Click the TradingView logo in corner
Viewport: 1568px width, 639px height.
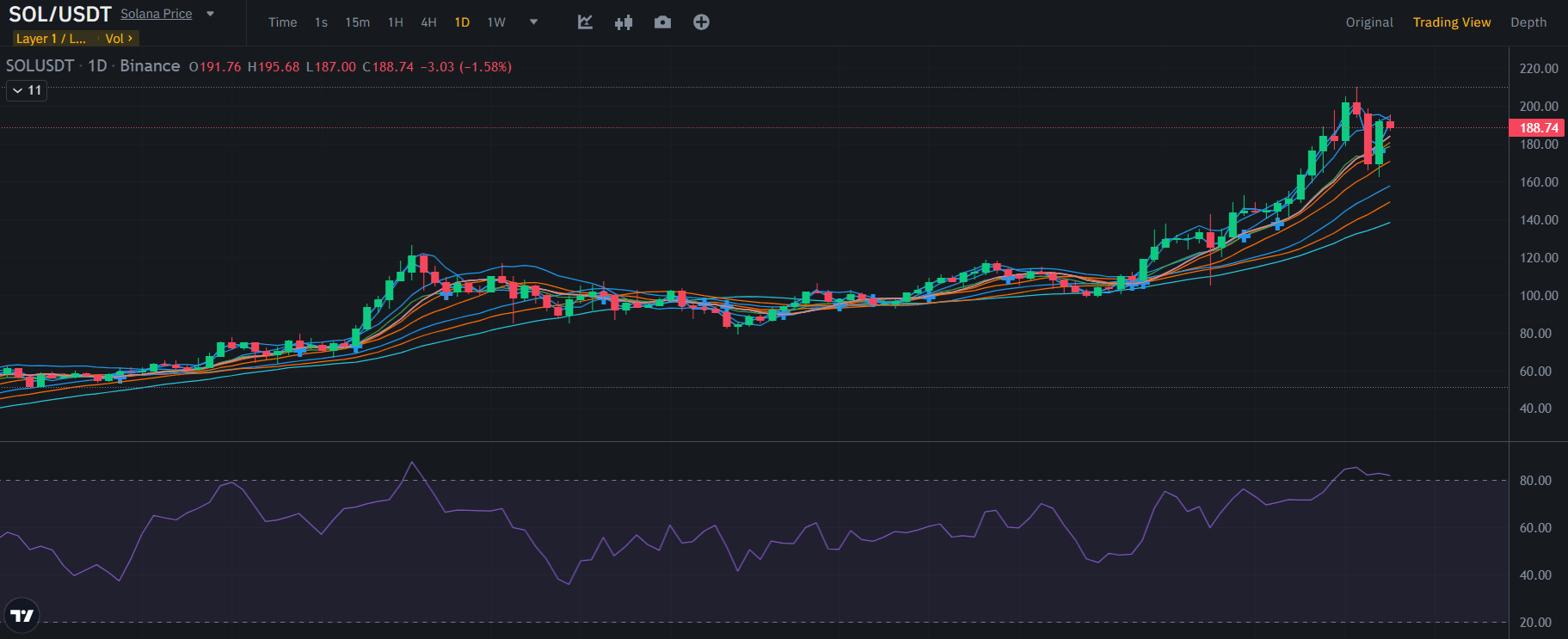[x=22, y=615]
